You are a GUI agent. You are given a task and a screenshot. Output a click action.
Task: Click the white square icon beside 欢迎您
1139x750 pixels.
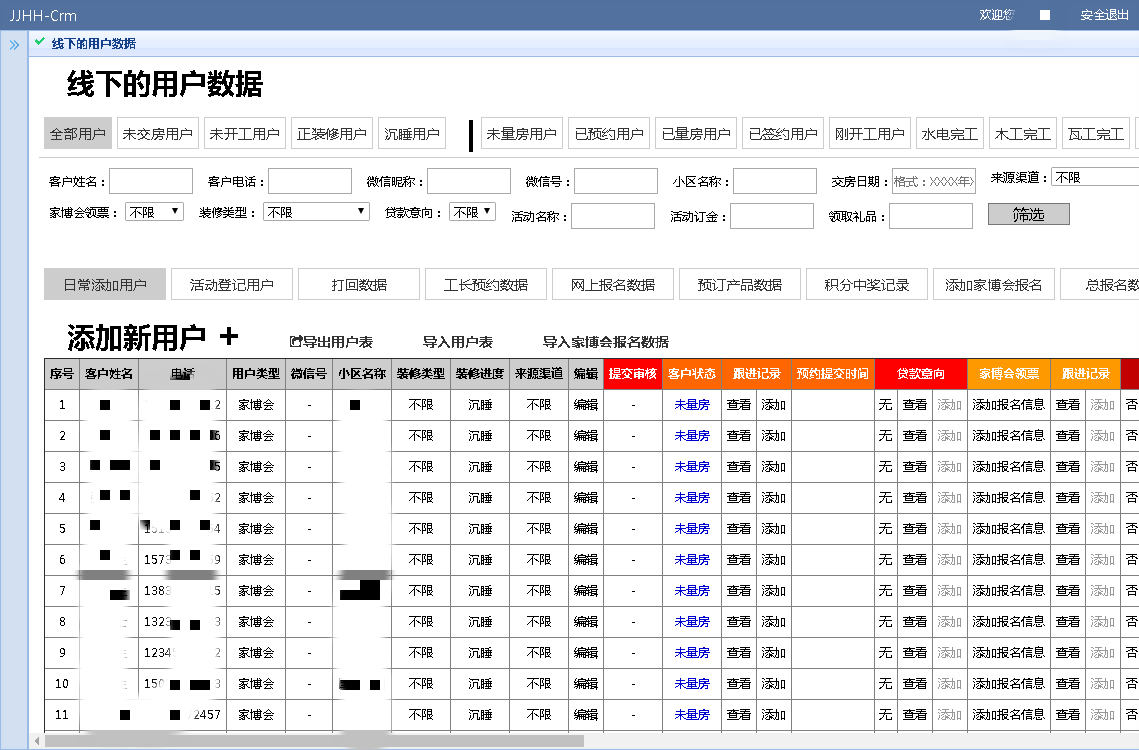(x=1045, y=15)
